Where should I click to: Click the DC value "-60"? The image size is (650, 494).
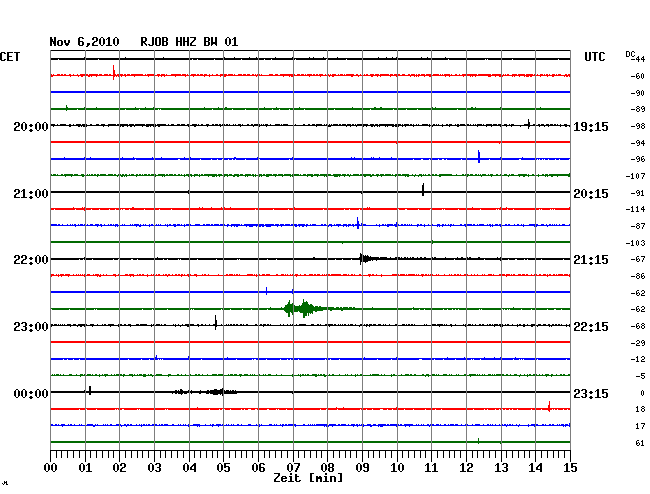pyautogui.click(x=638, y=76)
